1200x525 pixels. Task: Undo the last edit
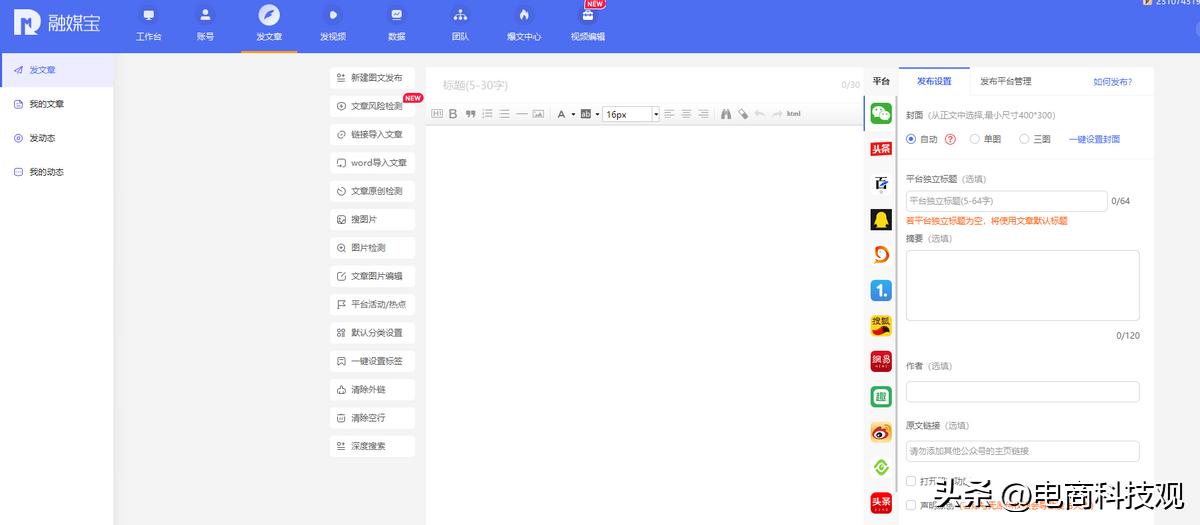[x=760, y=114]
